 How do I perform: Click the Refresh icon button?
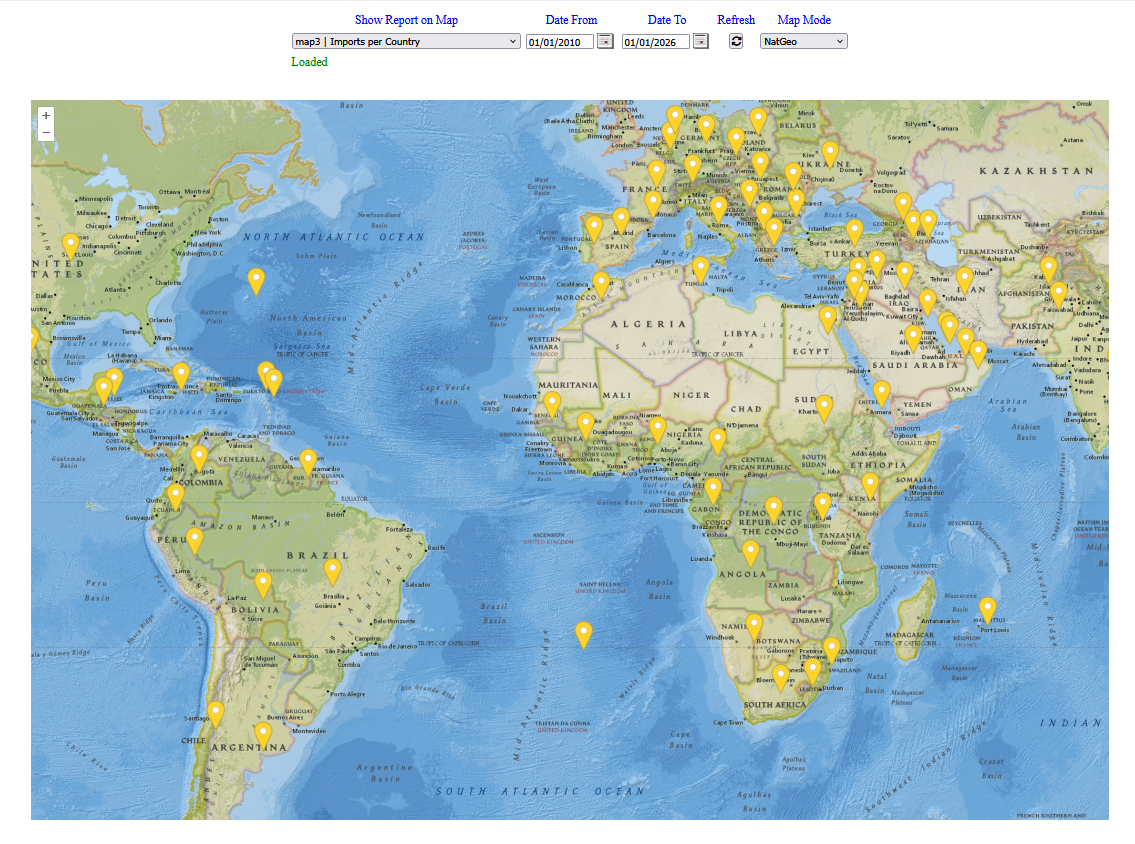[736, 41]
